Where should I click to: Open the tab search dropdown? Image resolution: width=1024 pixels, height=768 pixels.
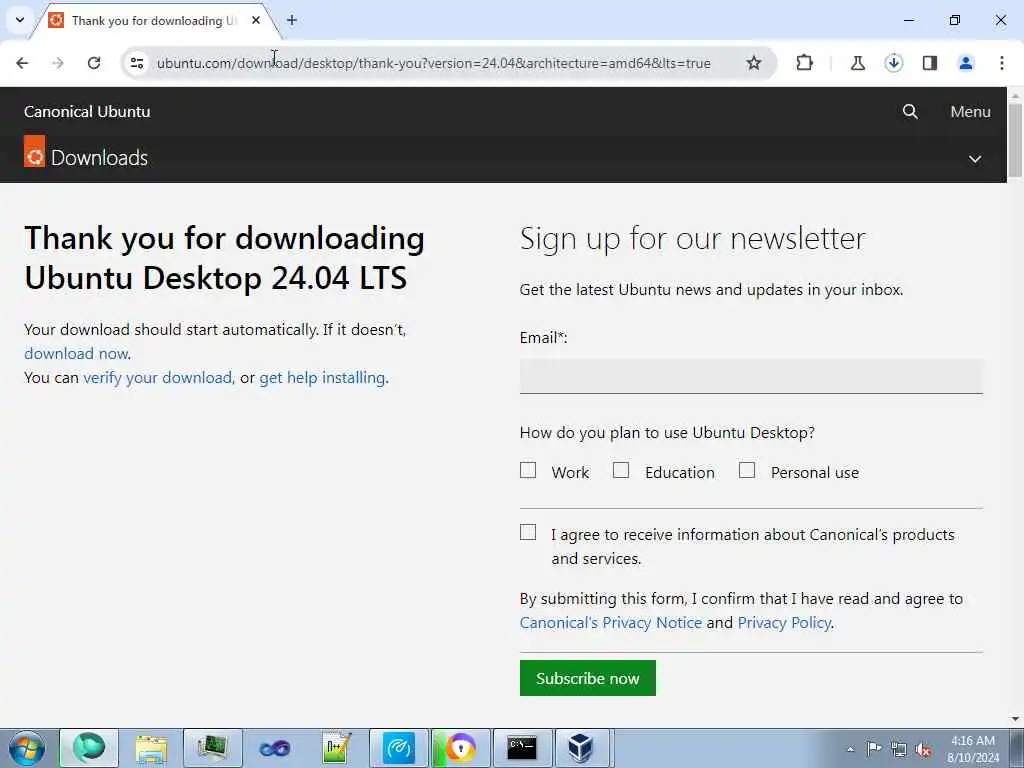click(x=20, y=20)
